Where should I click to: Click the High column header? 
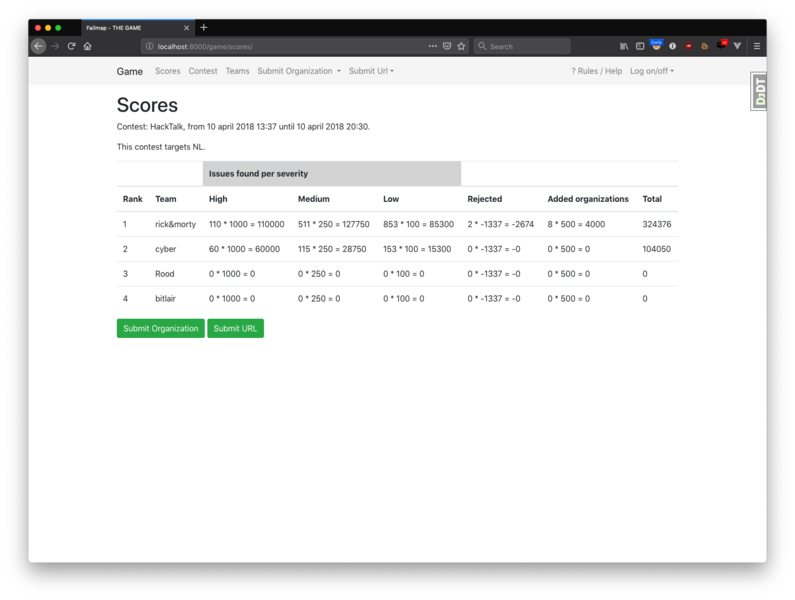tap(218, 199)
